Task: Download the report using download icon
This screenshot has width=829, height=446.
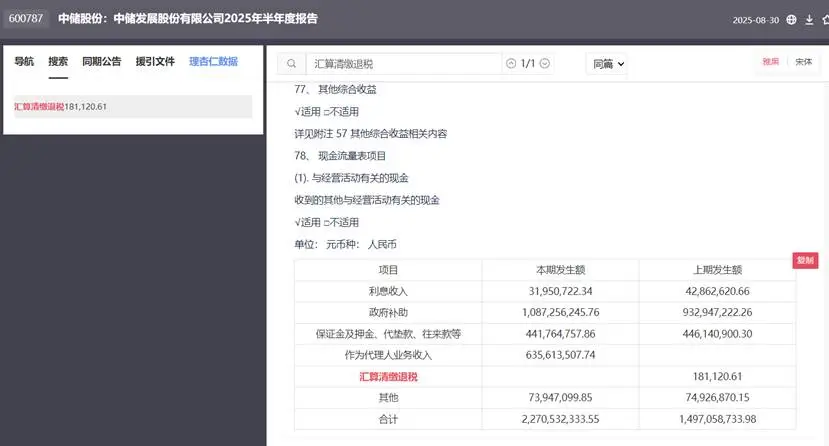Action: point(809,20)
